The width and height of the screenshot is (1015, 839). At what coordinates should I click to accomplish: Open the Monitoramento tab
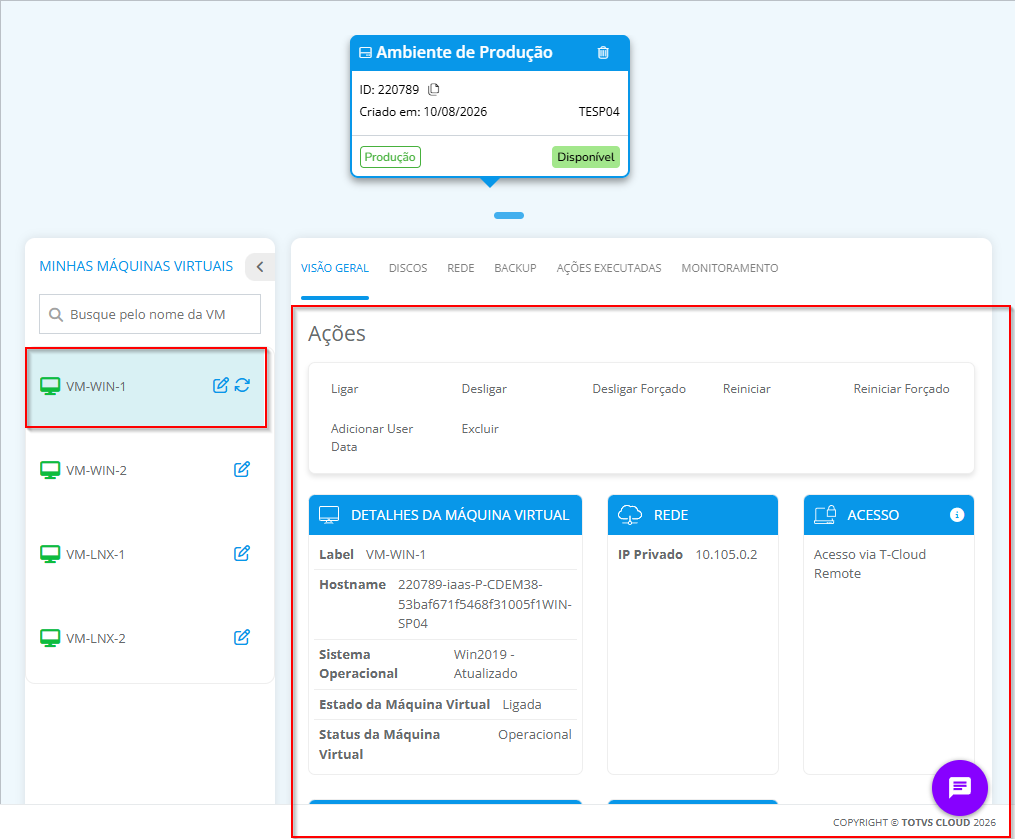pyautogui.click(x=730, y=268)
